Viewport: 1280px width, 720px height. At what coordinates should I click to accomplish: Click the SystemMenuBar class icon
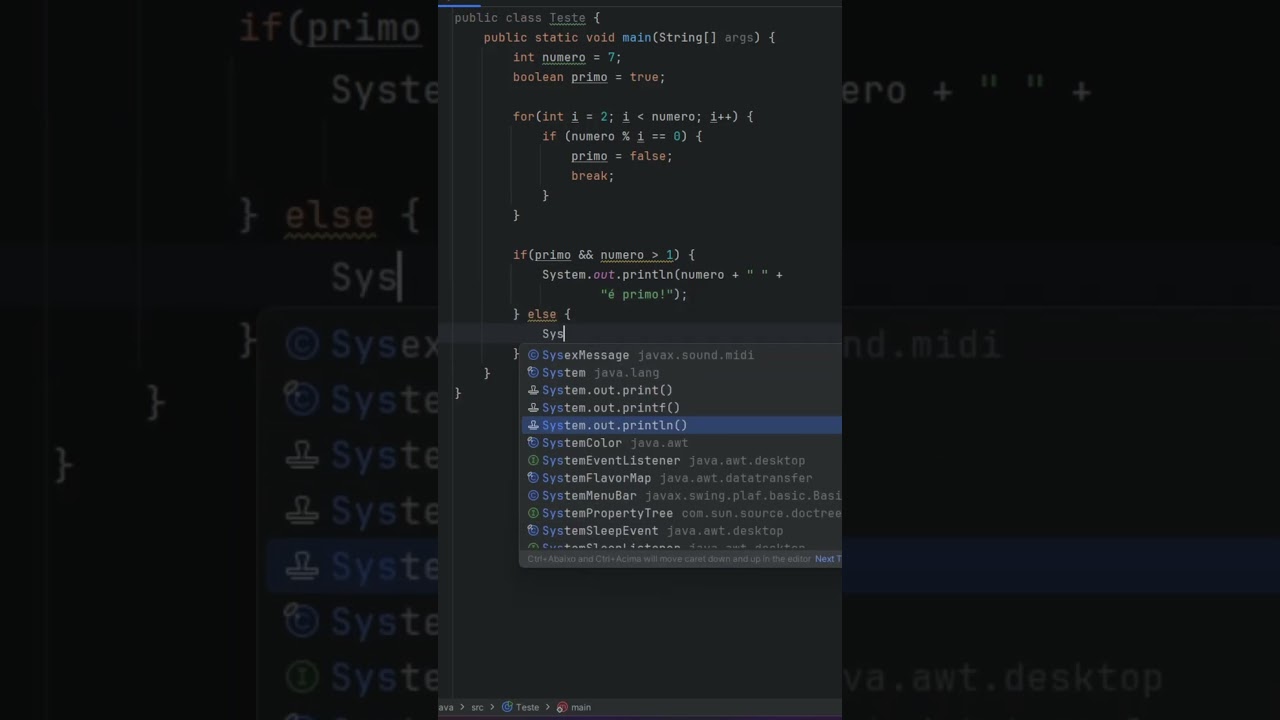533,495
